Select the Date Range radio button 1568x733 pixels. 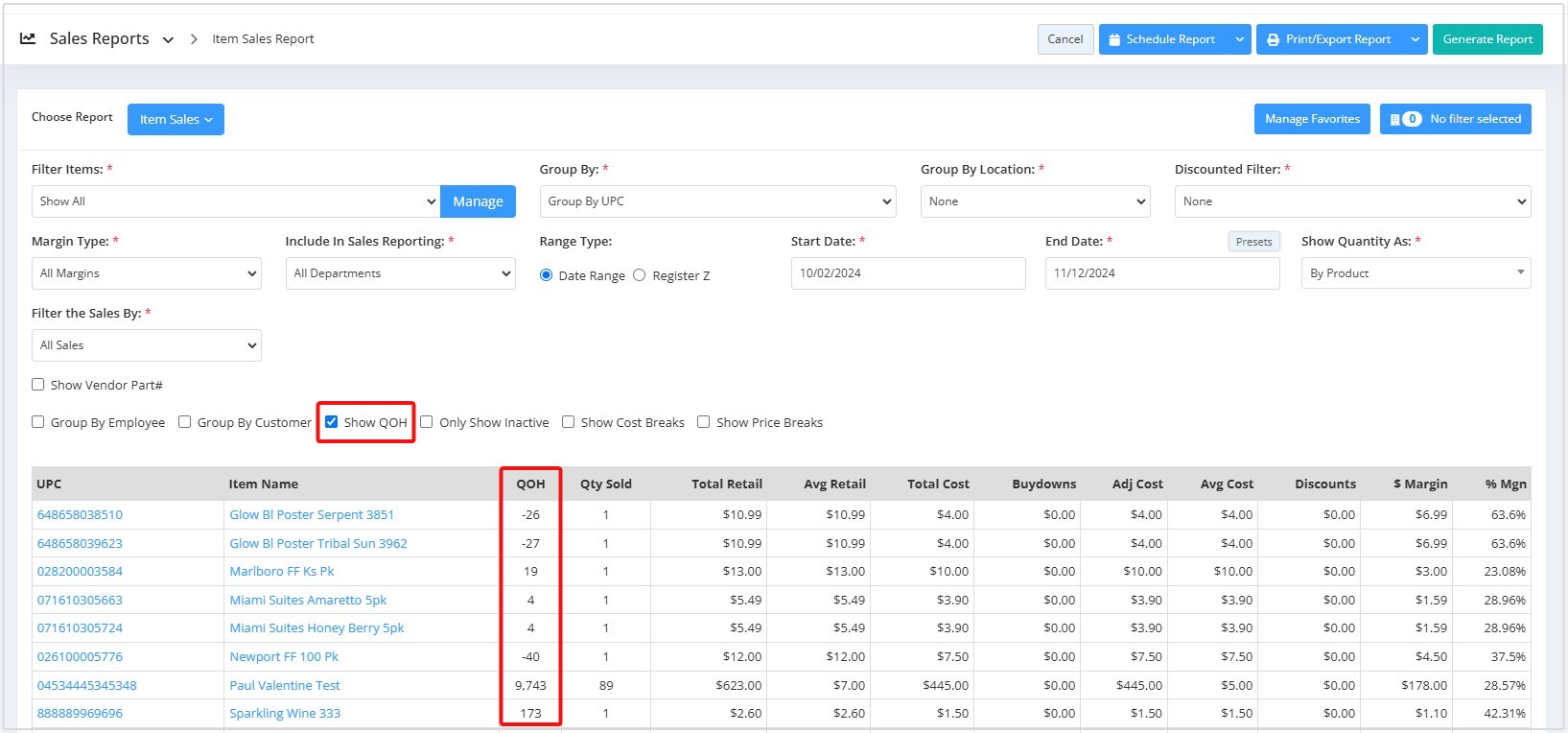click(x=546, y=275)
